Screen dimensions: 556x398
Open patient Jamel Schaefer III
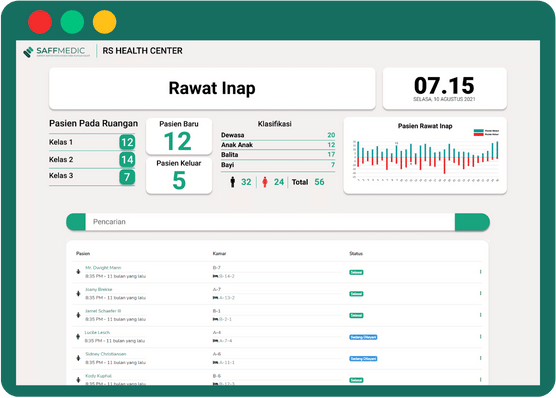point(103,311)
